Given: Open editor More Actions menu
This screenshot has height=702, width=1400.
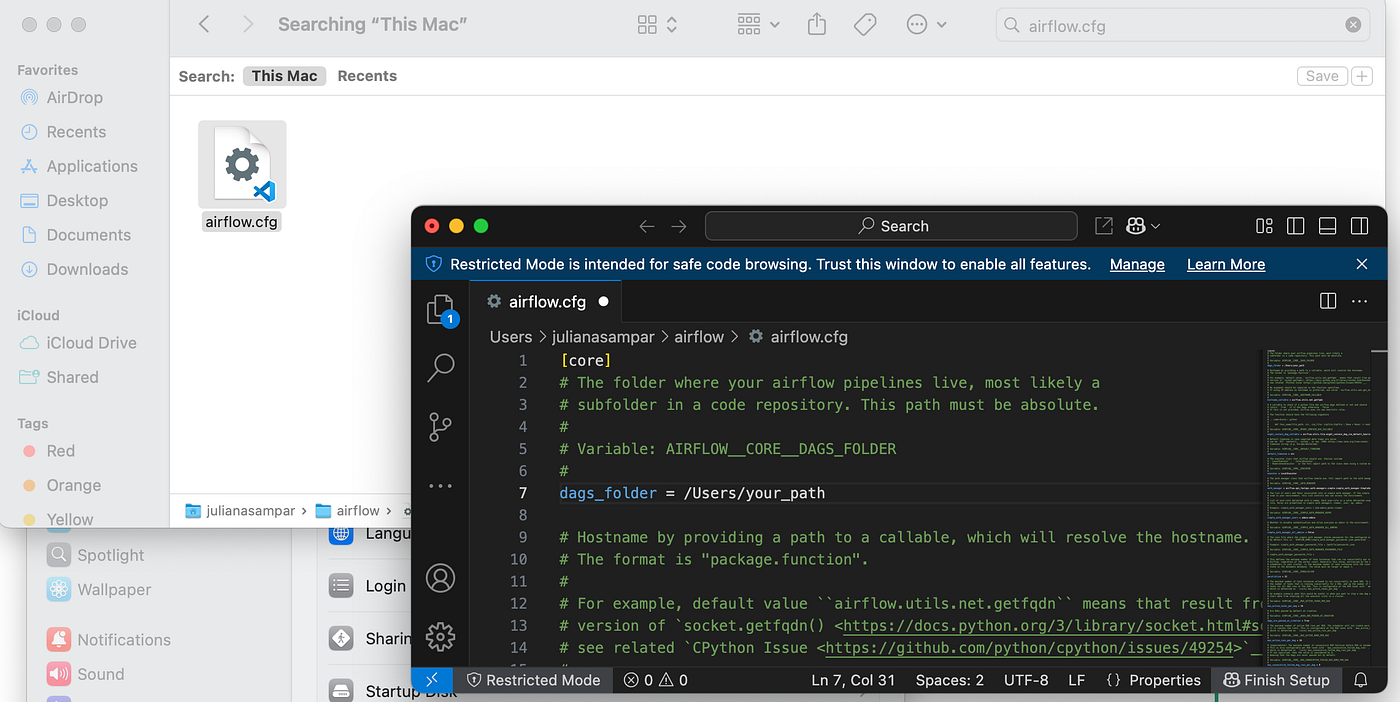Looking at the screenshot, I should [1359, 301].
